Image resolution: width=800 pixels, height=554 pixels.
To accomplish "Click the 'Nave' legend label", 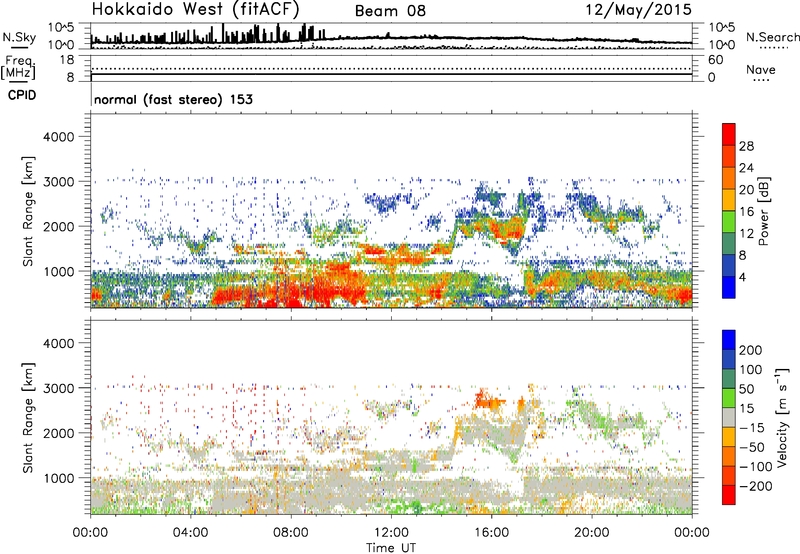I will [760, 69].
